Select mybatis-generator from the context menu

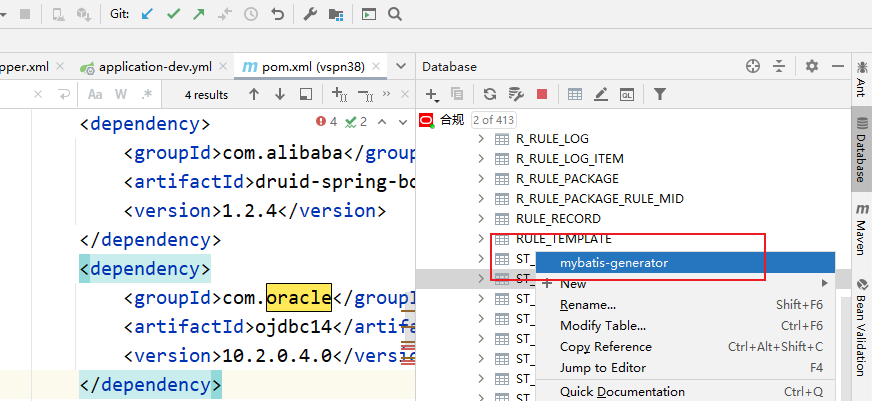(x=613, y=263)
